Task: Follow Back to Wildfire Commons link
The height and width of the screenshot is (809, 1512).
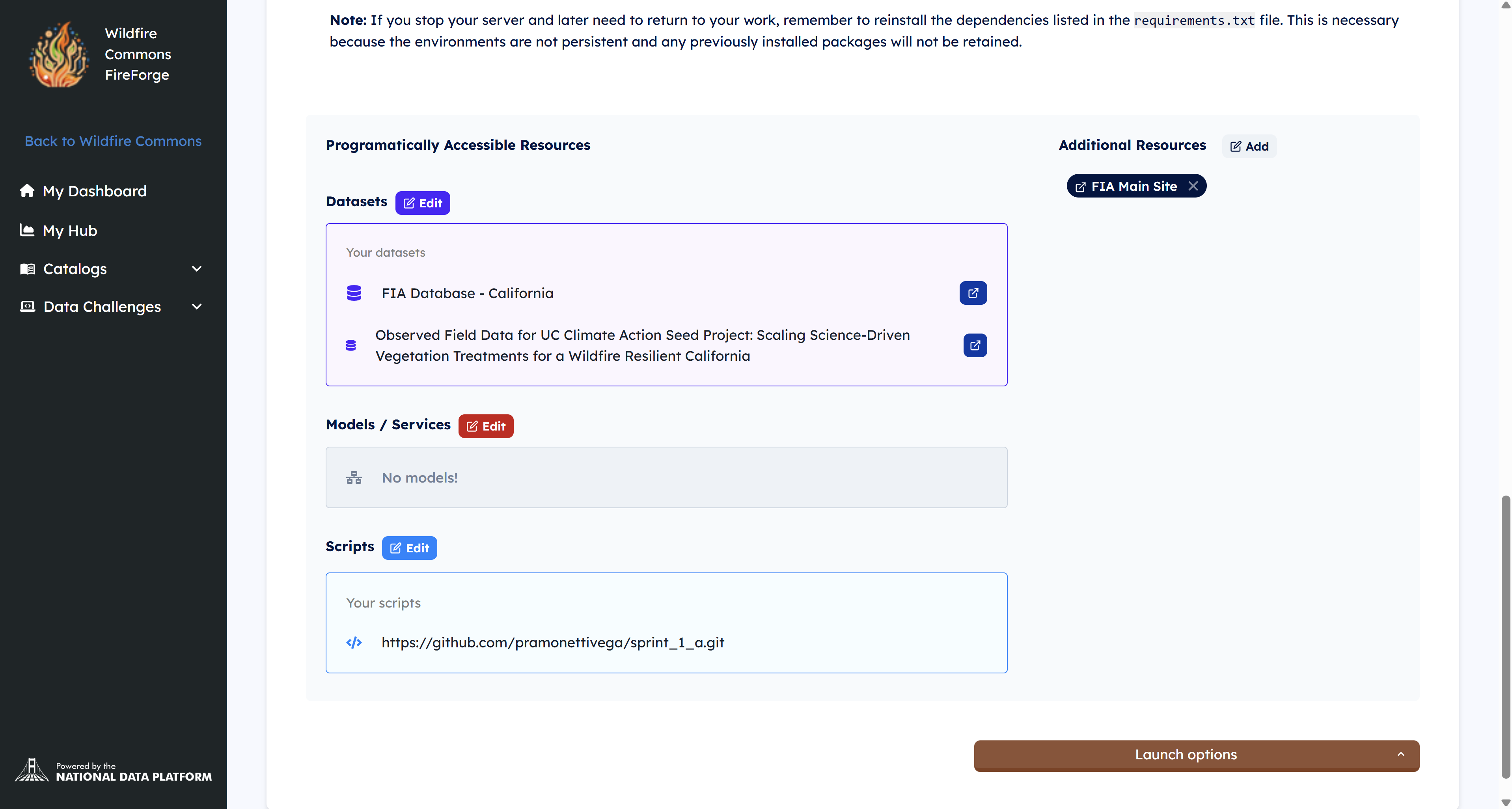Action: pos(113,141)
